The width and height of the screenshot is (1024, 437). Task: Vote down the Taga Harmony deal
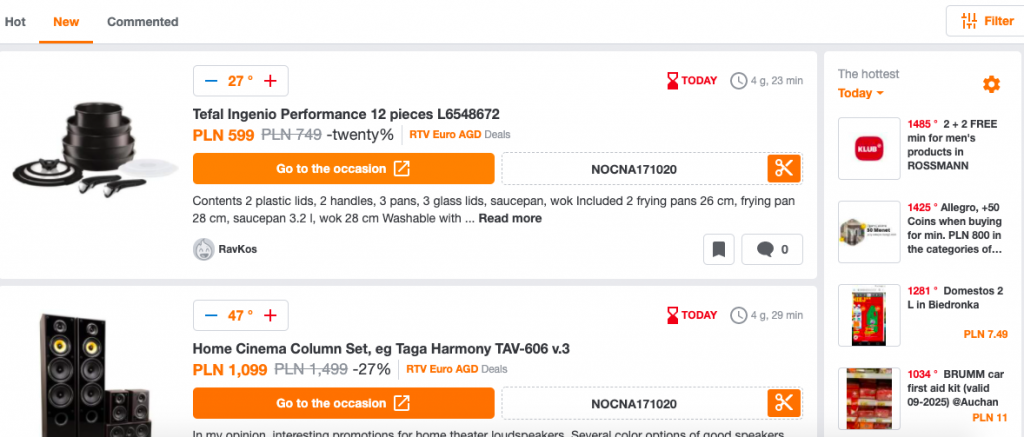(x=210, y=316)
